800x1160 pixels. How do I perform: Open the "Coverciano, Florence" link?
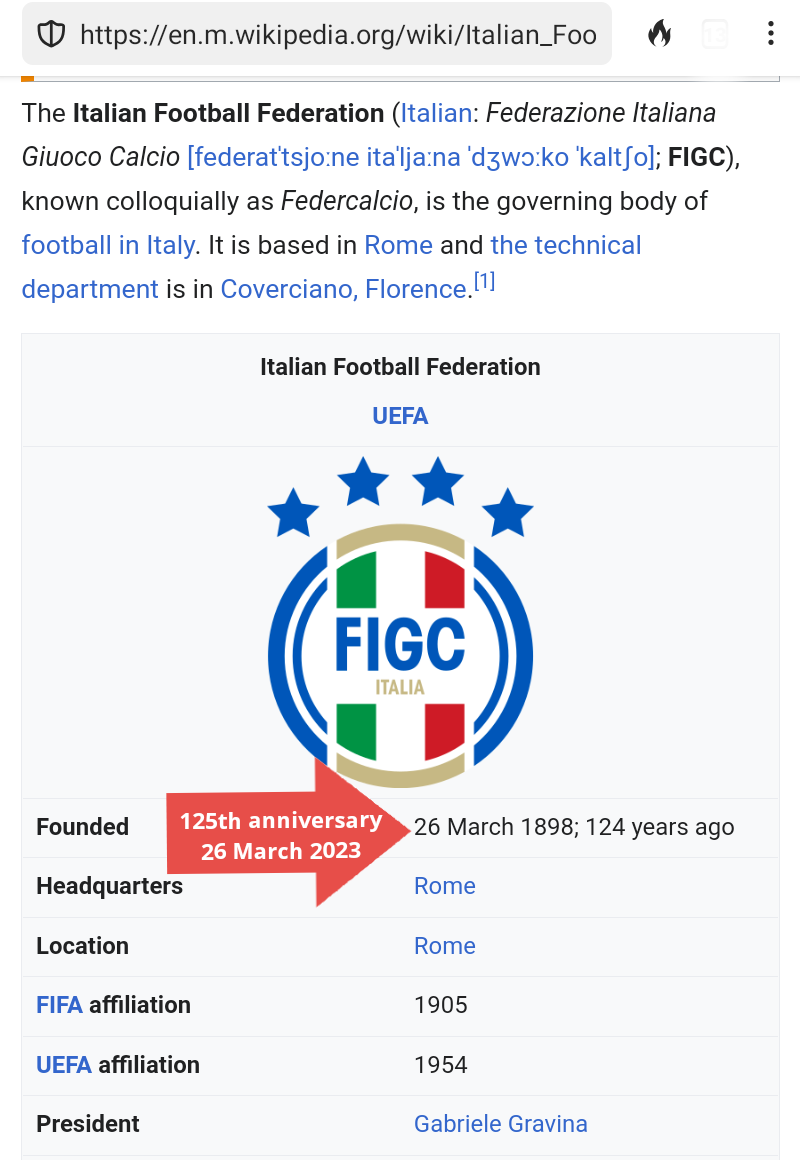point(344,289)
